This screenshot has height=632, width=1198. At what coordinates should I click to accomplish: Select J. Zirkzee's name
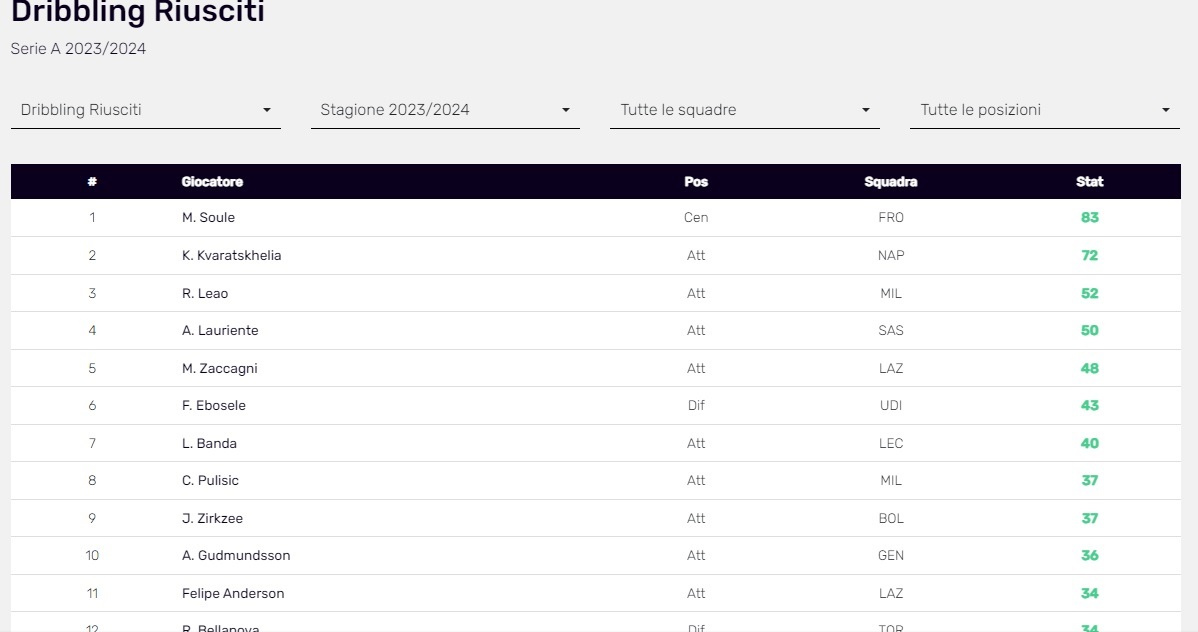(x=212, y=519)
